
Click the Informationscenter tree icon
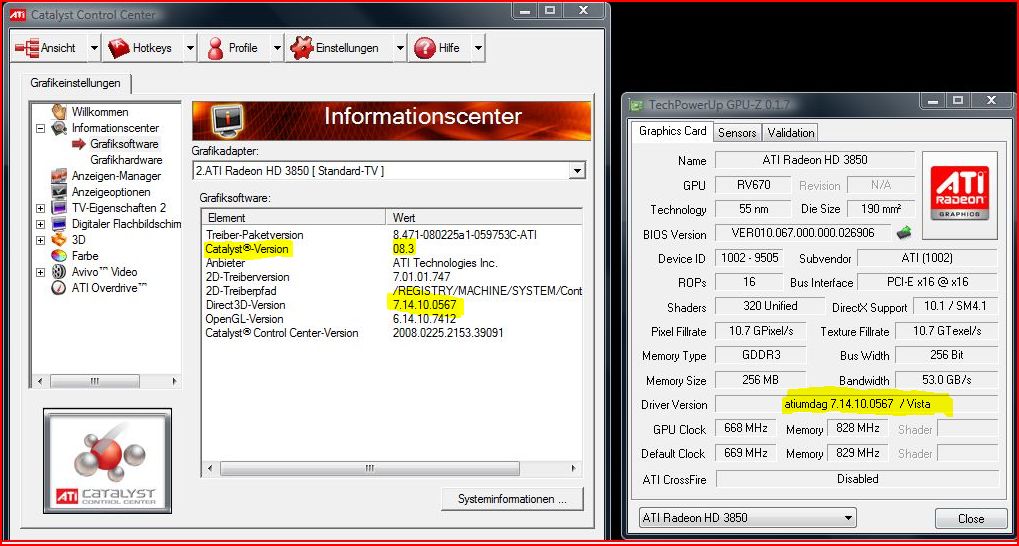[59, 128]
